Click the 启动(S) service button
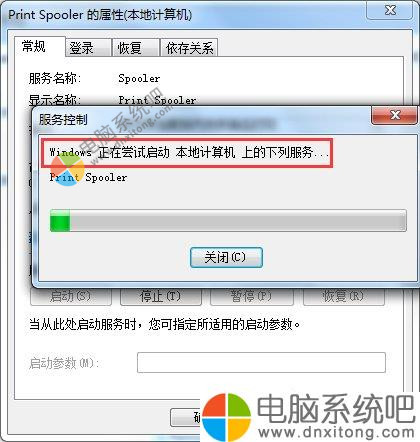Screen dimensions: 420x442 point(71,296)
